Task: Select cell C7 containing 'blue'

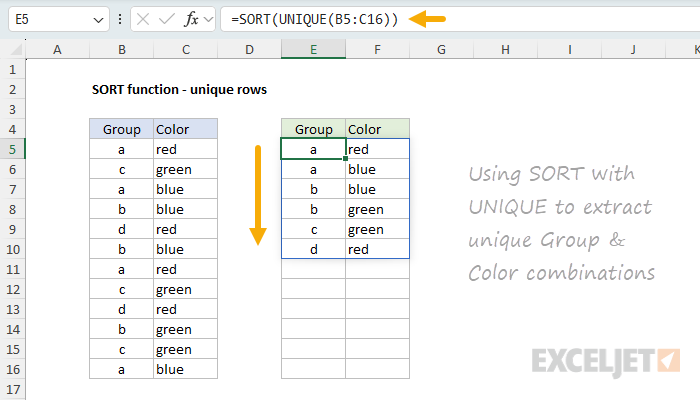Action: pos(186,189)
